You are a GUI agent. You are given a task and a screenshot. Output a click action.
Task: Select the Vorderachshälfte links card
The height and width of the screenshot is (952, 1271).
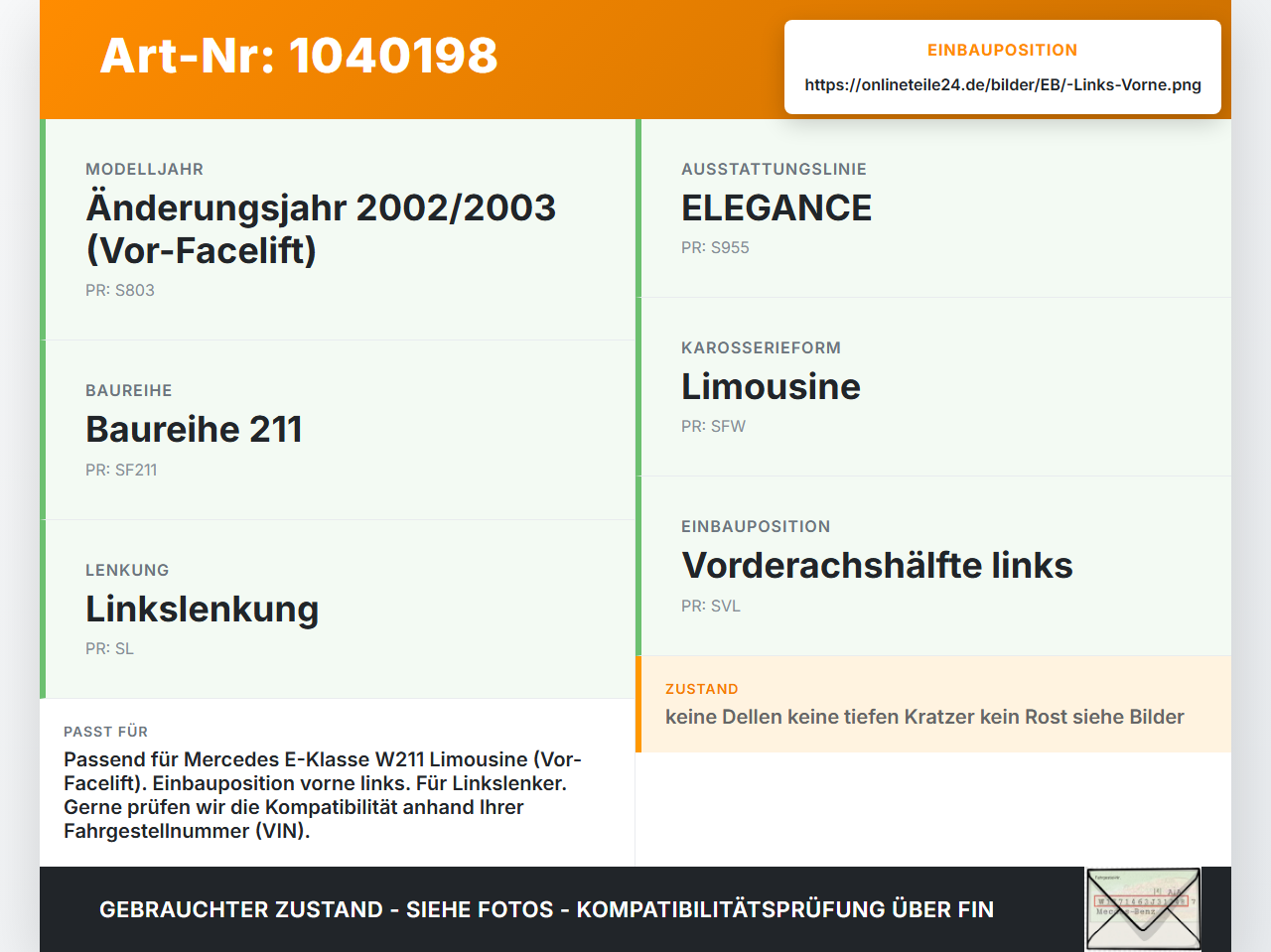933,566
